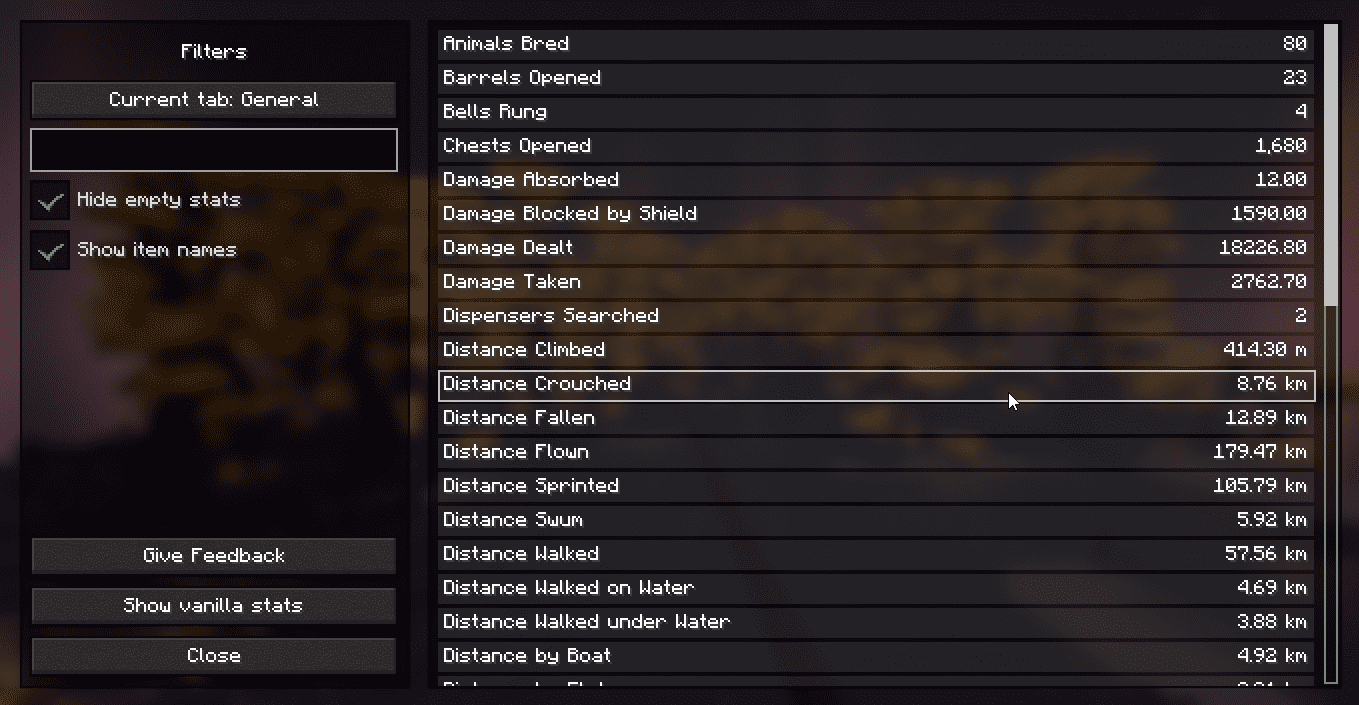This screenshot has height=705, width=1359.
Task: Select the Distance by Boat row
Action: pyautogui.click(x=877, y=656)
